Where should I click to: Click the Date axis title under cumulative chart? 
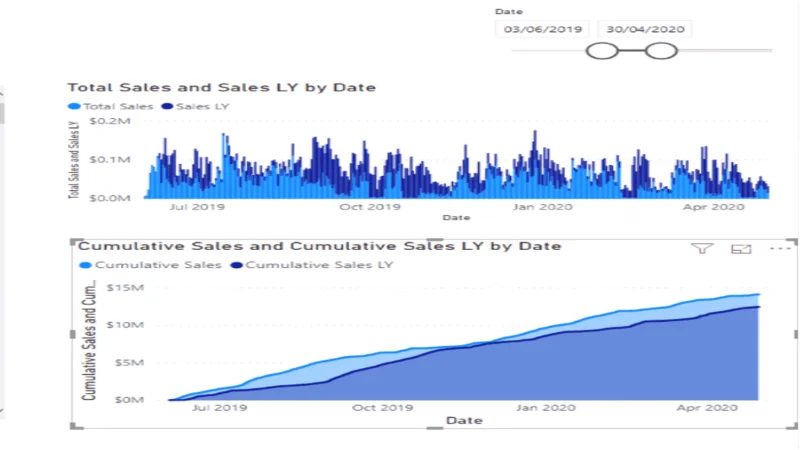tap(464, 420)
